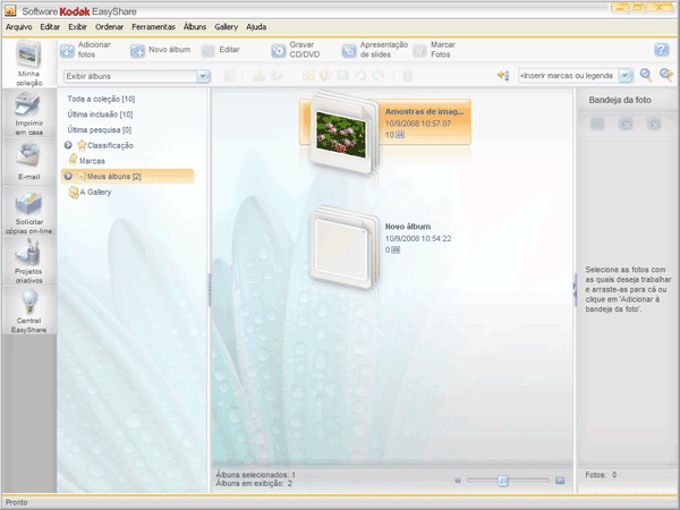Click the advanced search magnifier icon

click(666, 75)
